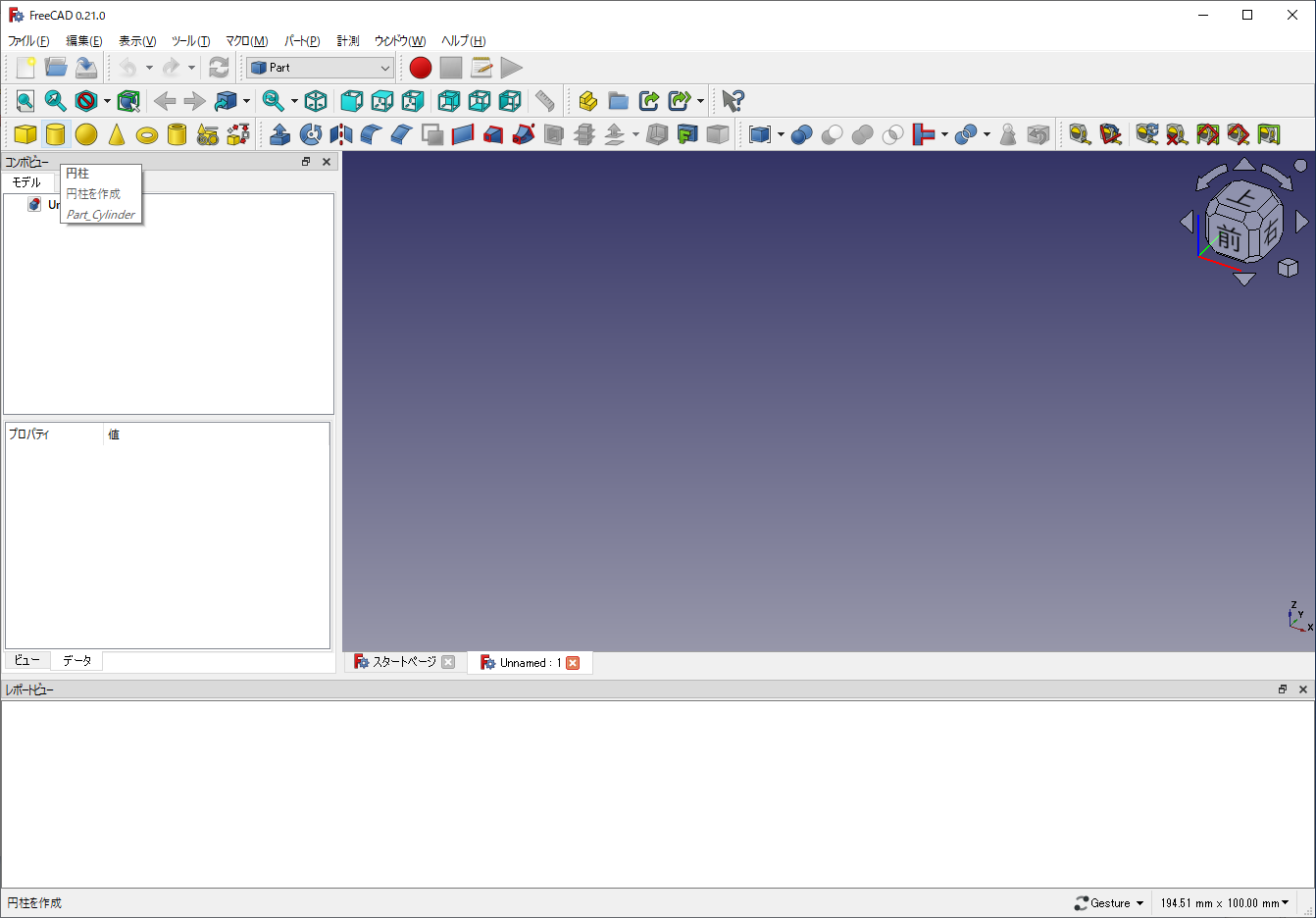Create a sphere primitive

point(86,134)
